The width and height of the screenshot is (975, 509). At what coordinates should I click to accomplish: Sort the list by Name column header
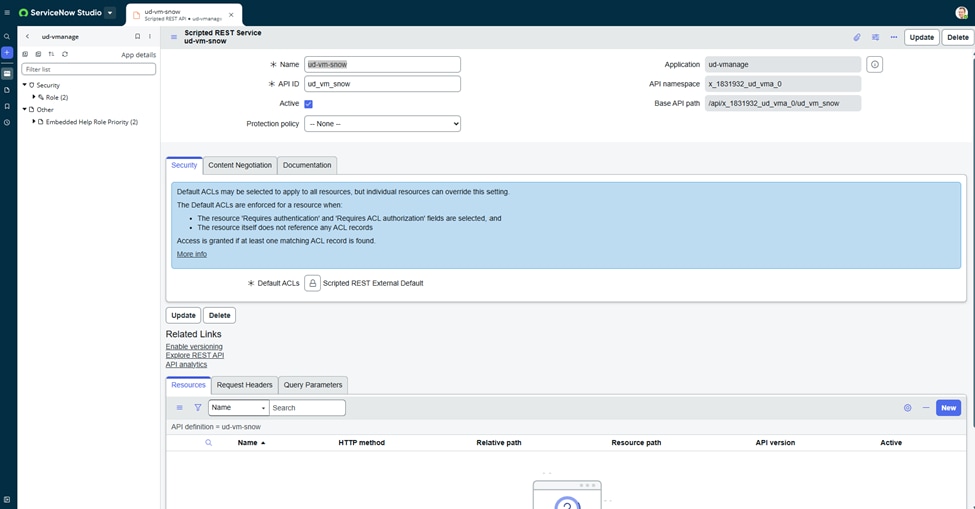point(248,442)
